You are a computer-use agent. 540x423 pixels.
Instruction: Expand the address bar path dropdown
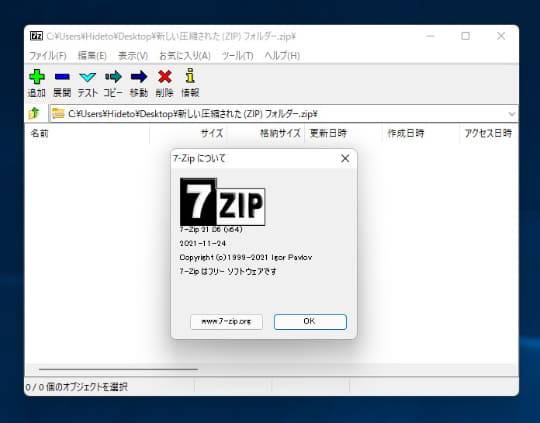(x=512, y=114)
